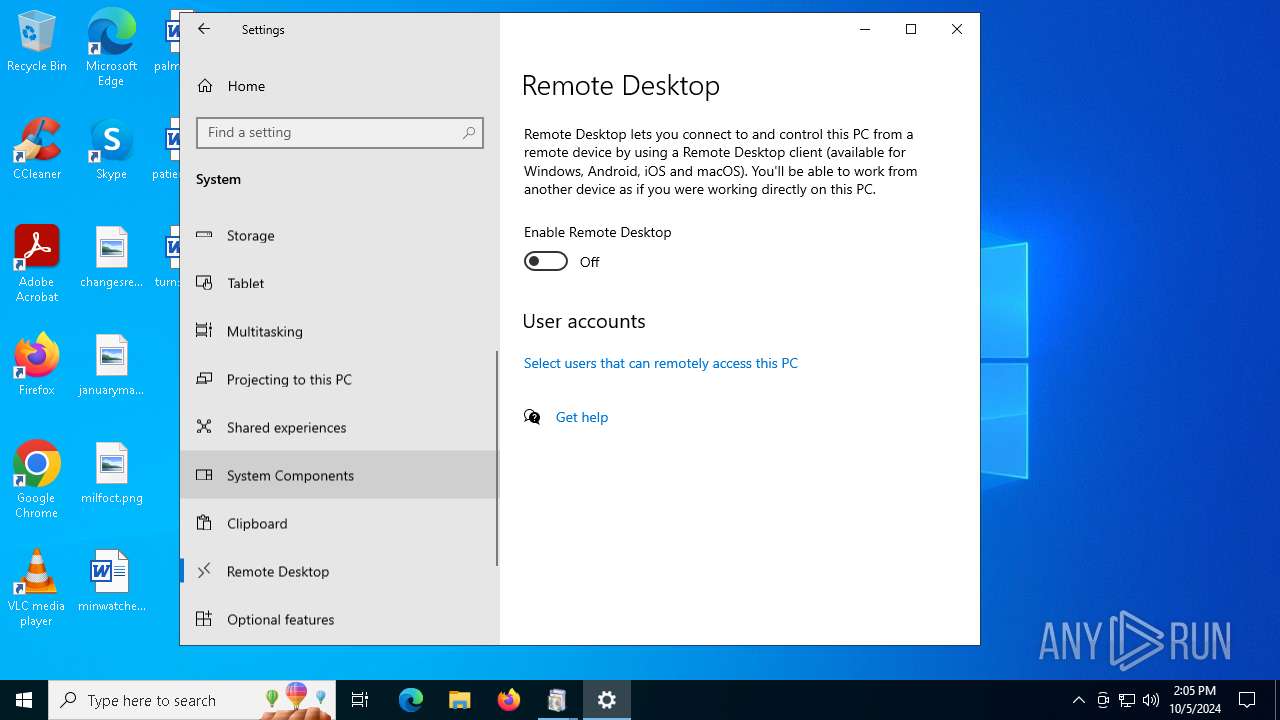Click the Get help chat icon
Image resolution: width=1280 pixels, height=720 pixels.
click(x=532, y=417)
